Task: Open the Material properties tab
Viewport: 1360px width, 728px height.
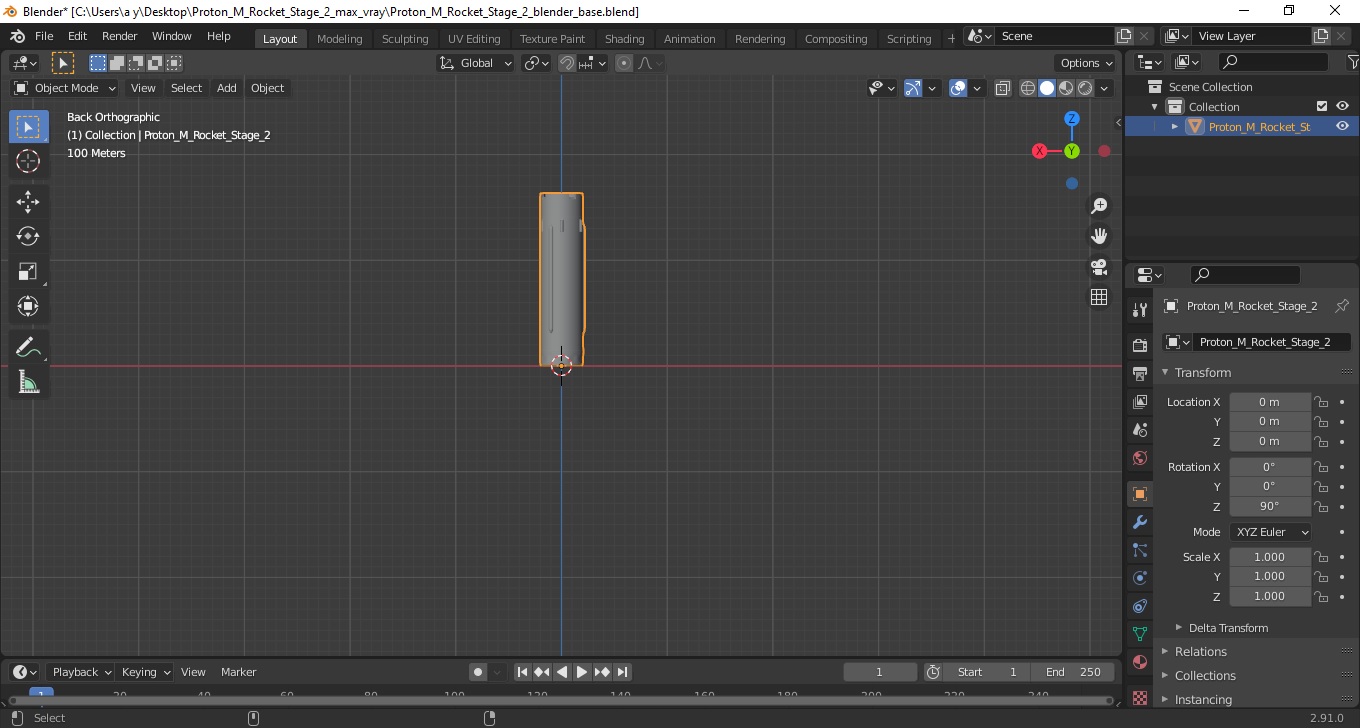Action: (1139, 662)
